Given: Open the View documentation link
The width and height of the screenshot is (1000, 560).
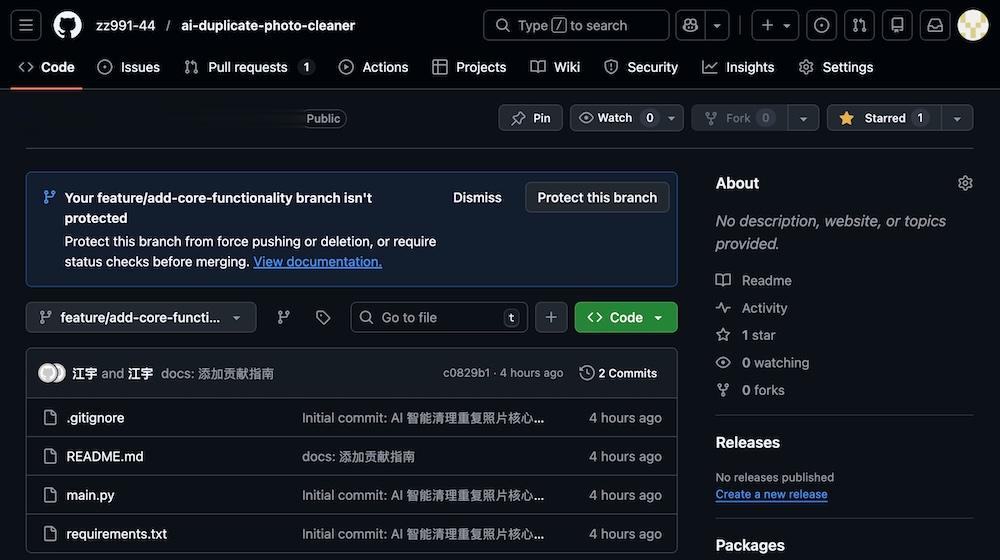Looking at the screenshot, I should 317,262.
